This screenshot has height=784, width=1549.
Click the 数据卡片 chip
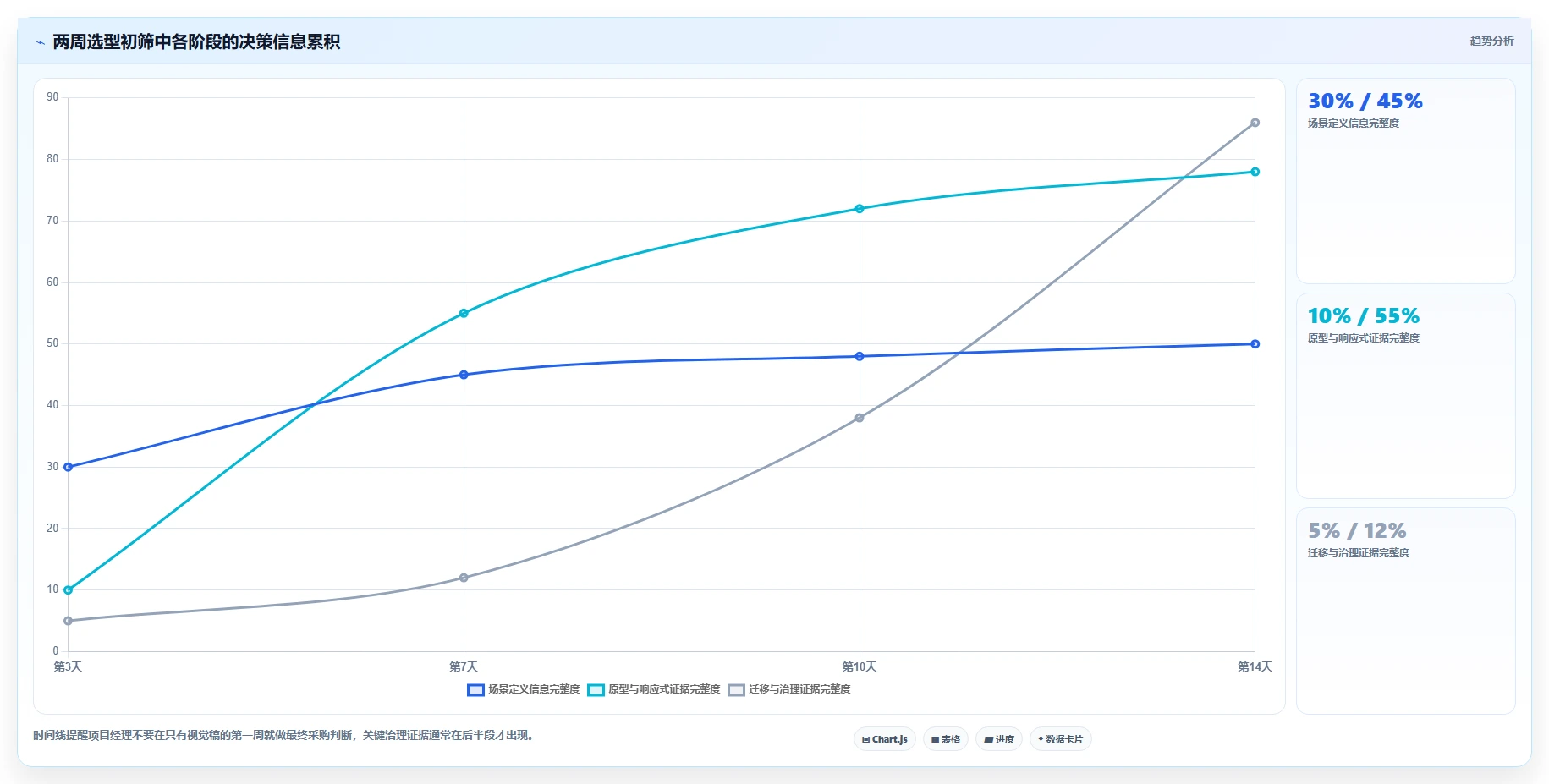tap(1061, 739)
